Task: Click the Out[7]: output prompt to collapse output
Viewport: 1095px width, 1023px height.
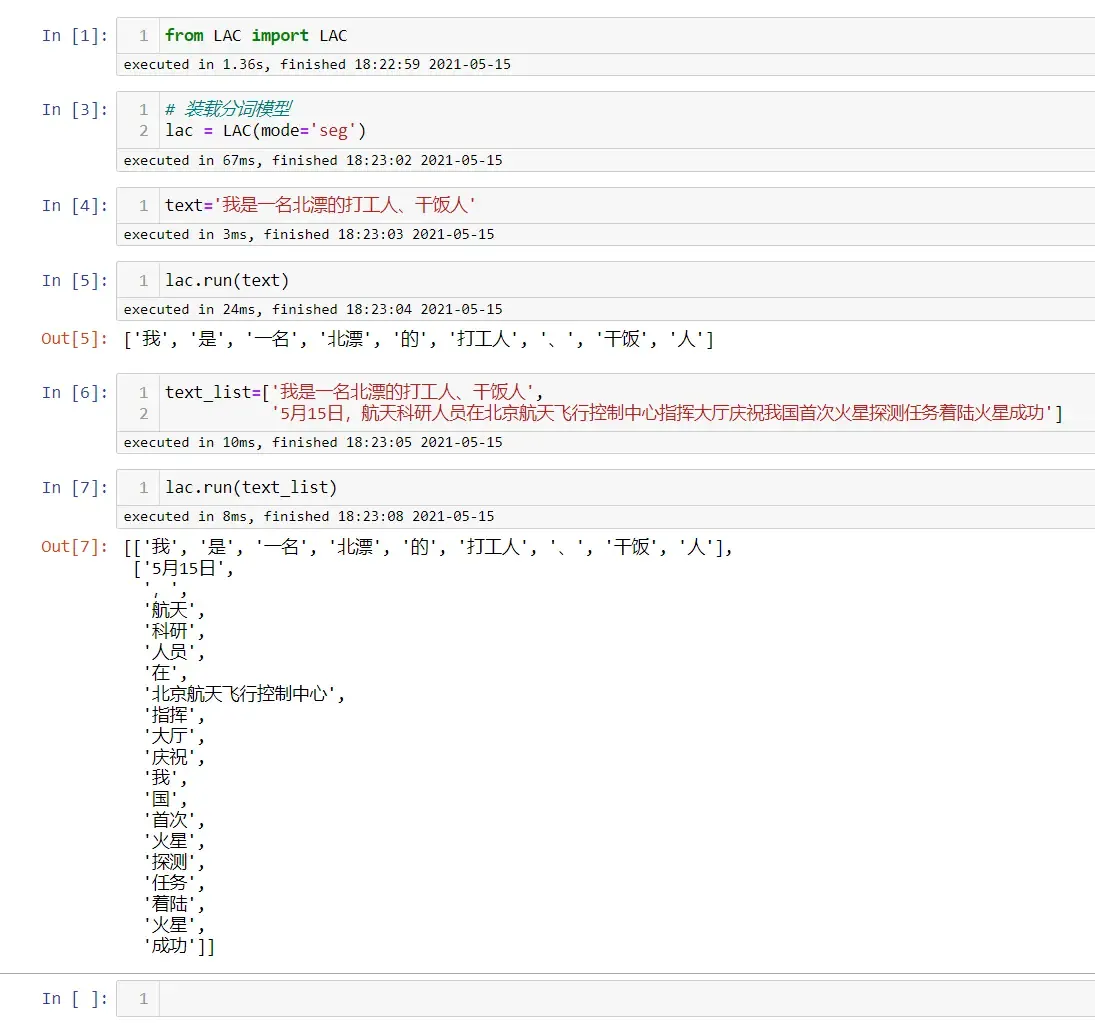Action: click(x=75, y=546)
